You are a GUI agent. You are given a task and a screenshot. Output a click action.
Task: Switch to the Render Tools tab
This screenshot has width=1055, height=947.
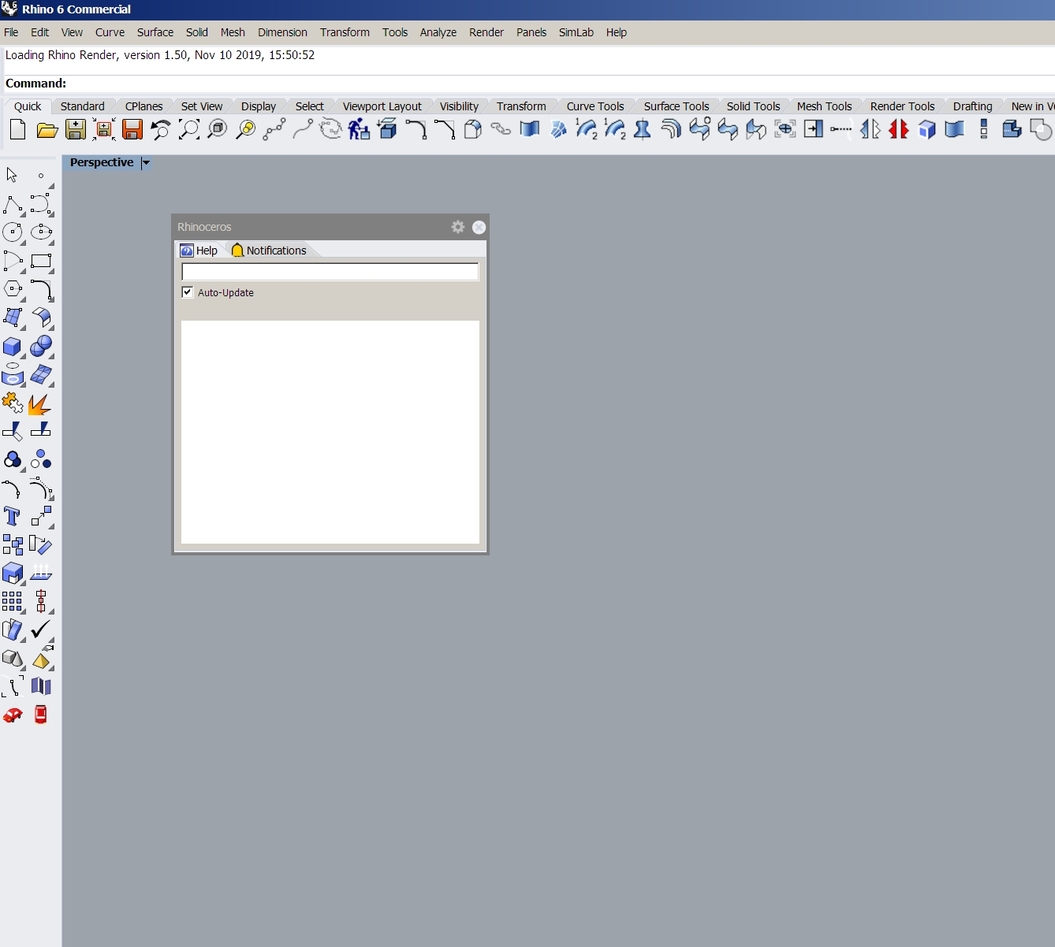902,106
